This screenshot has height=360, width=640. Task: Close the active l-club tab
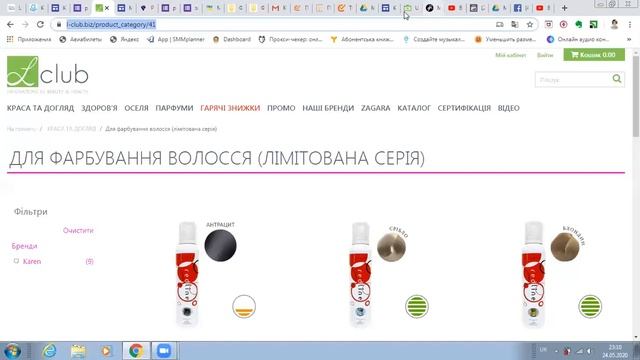pyautogui.click(x=107, y=8)
